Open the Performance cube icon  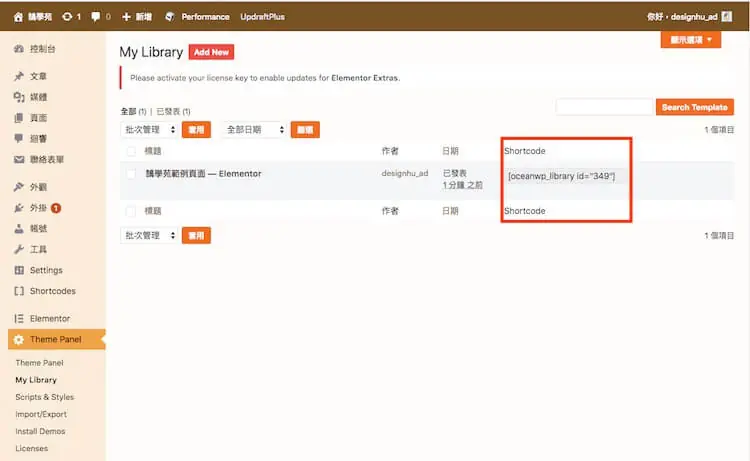(169, 17)
